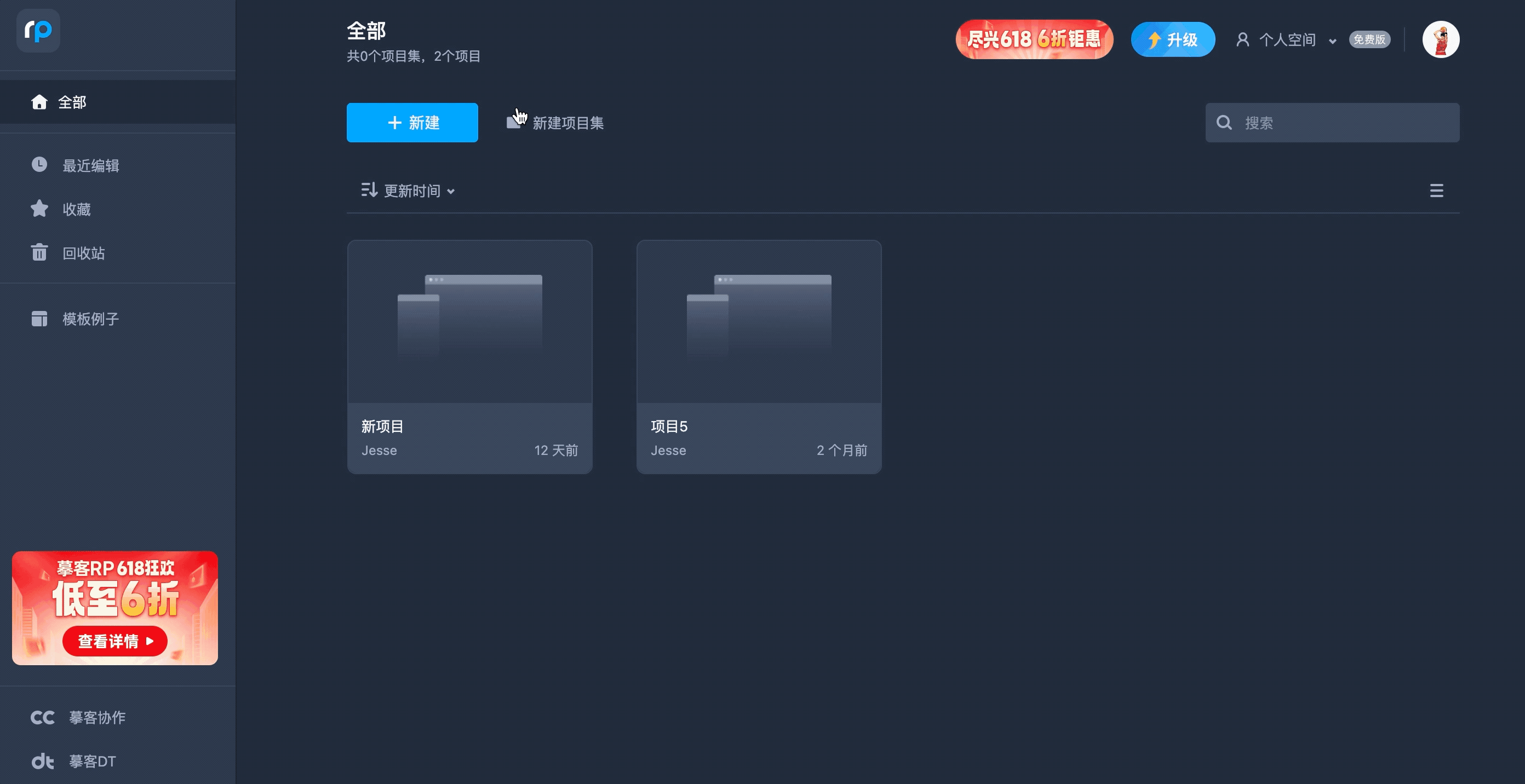Click the Mockitt RP logo icon
The image size is (1525, 784).
[x=38, y=31]
